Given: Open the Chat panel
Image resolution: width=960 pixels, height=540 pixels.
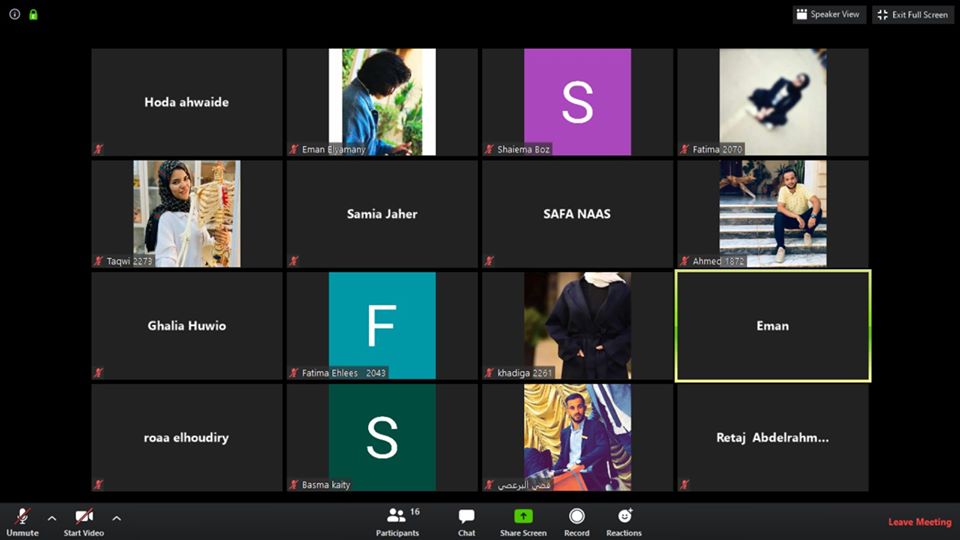Looking at the screenshot, I should [x=466, y=516].
